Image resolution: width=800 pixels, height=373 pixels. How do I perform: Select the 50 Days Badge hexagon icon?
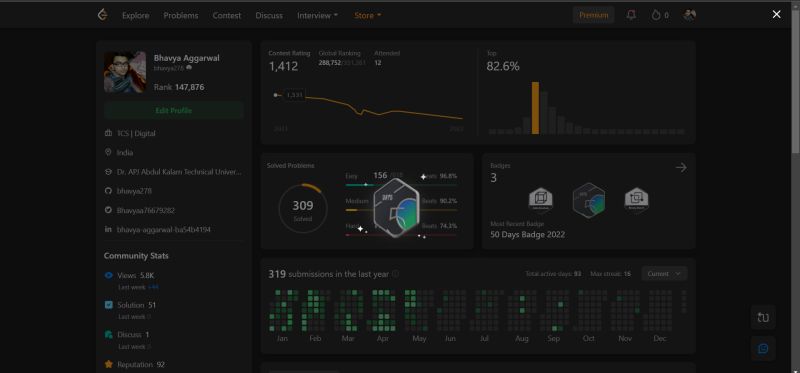(589, 201)
